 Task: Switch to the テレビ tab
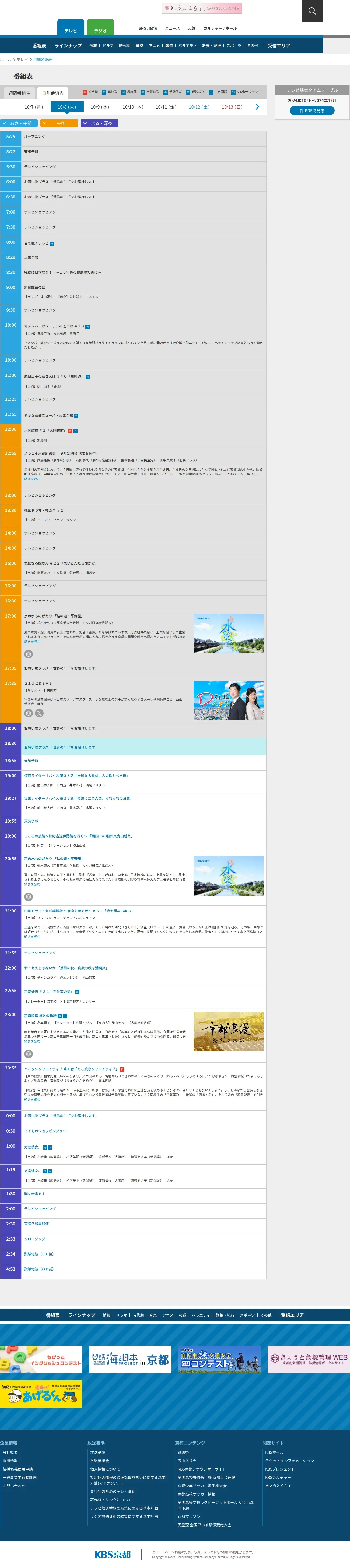point(71,28)
